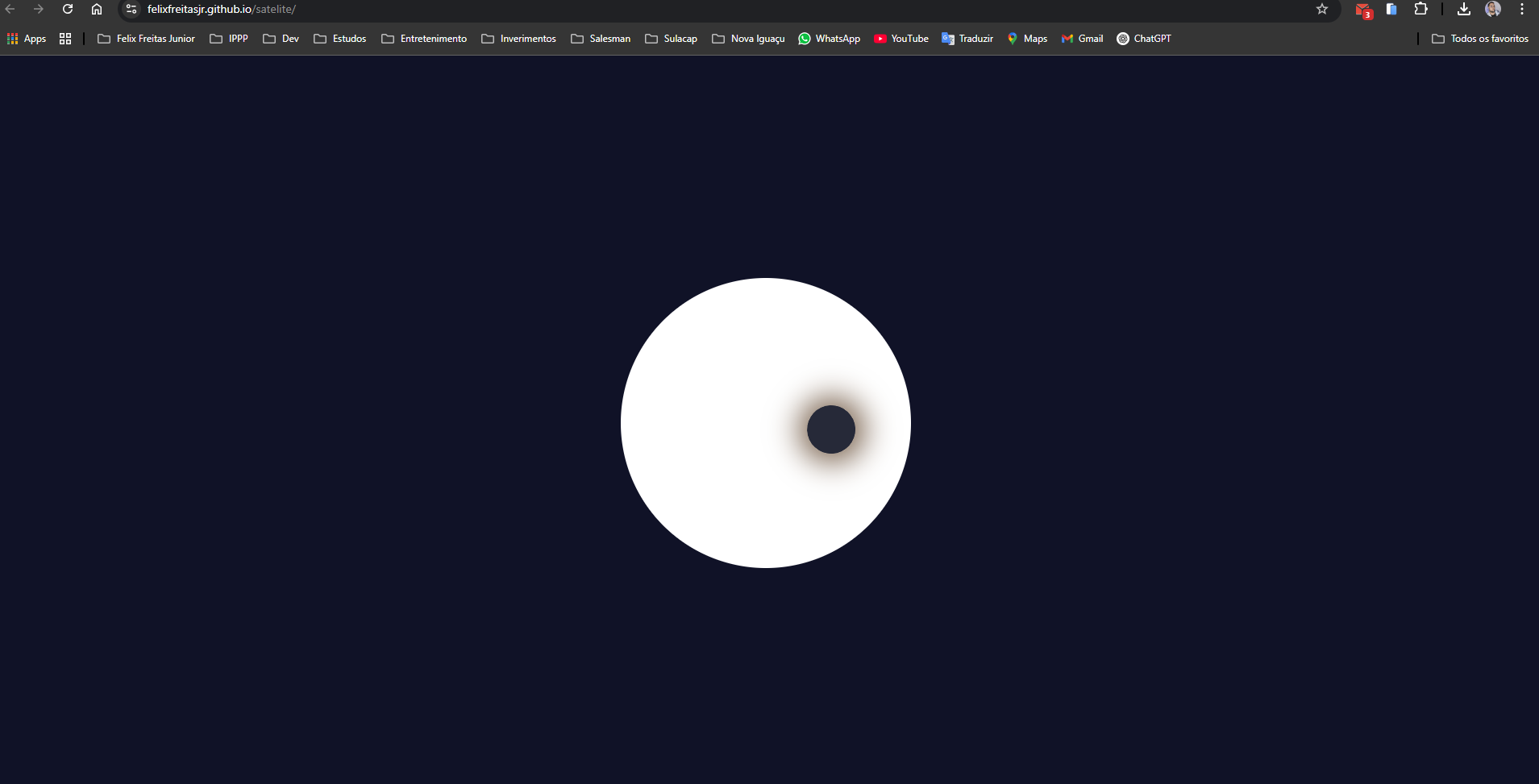Viewport: 1539px width, 784px height.
Task: View site information icon in address bar
Action: point(131,9)
